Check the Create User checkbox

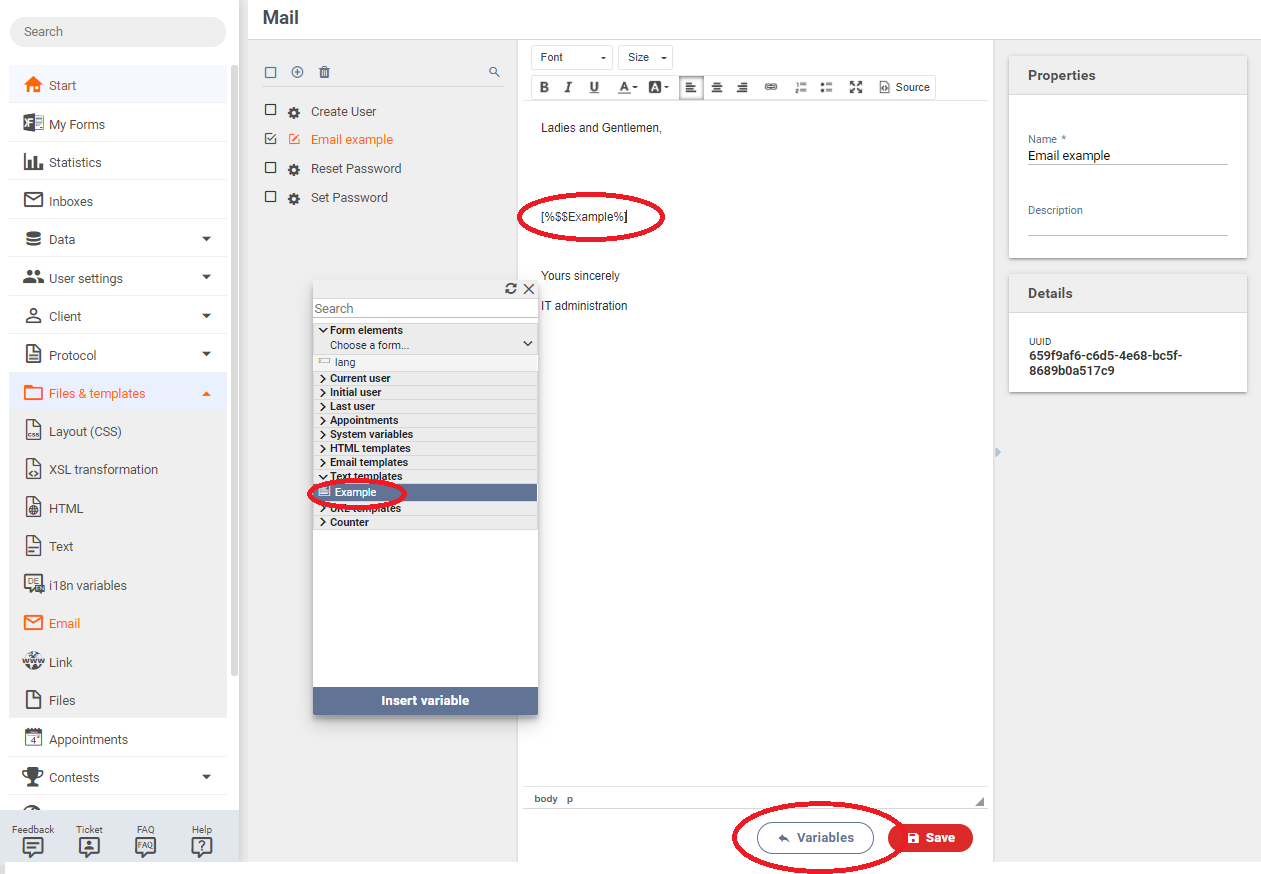point(271,110)
